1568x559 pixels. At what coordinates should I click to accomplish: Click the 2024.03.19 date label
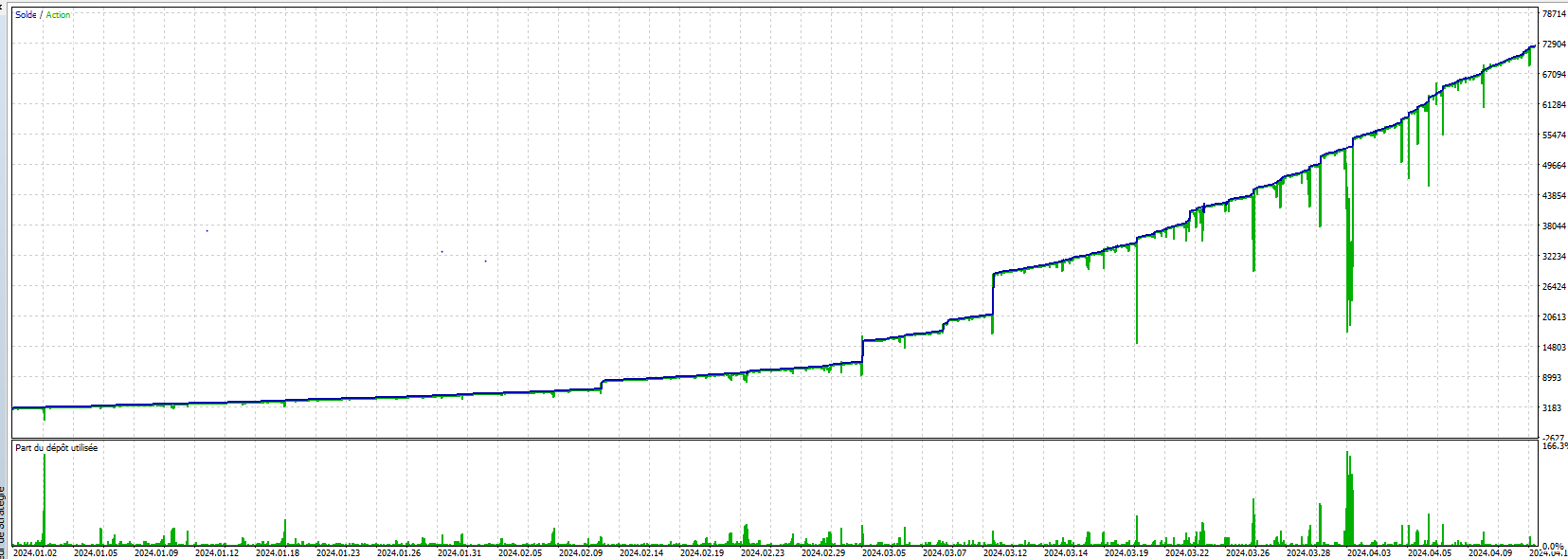[x=1126, y=553]
